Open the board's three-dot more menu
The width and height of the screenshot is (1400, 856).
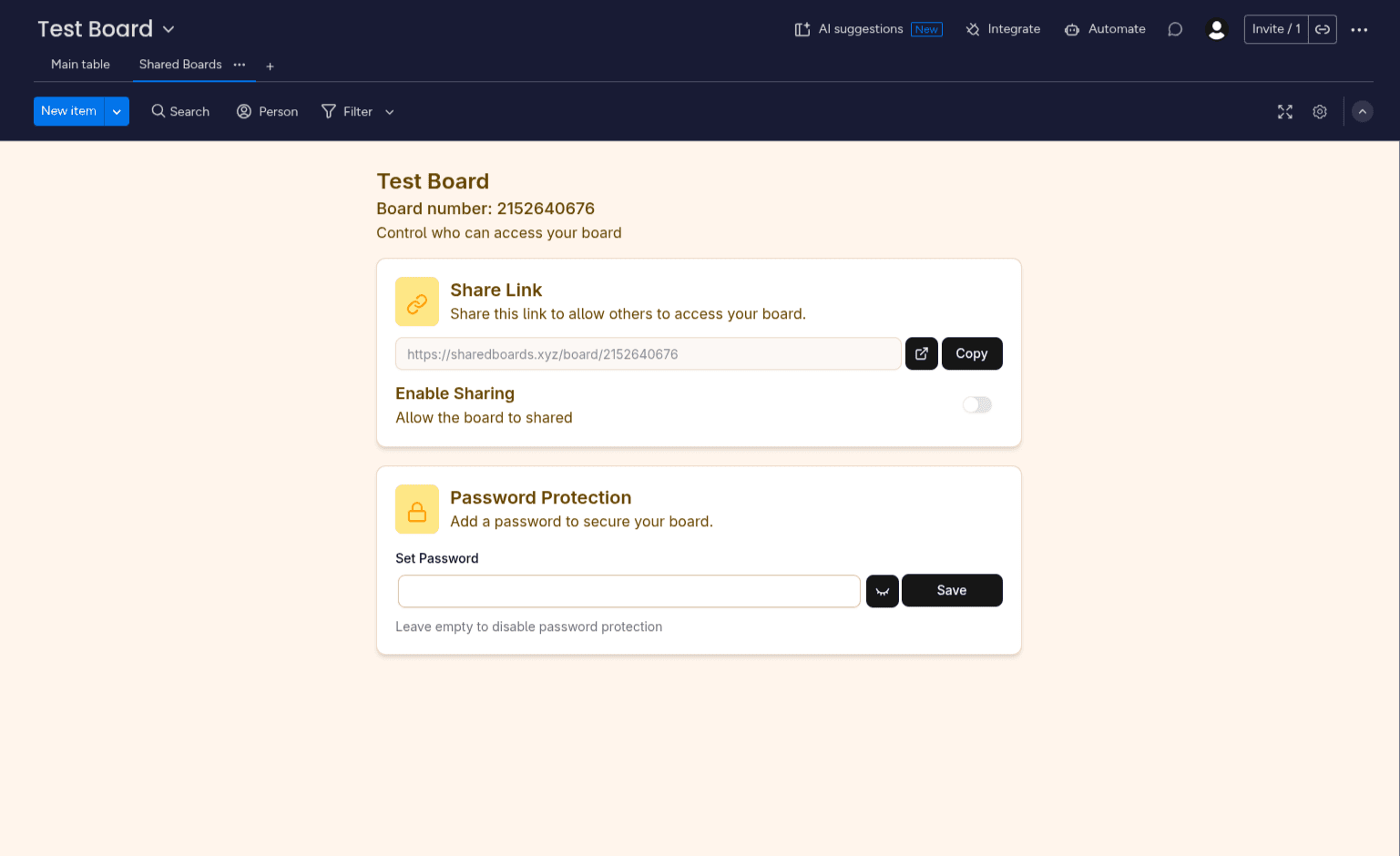coord(1359,30)
